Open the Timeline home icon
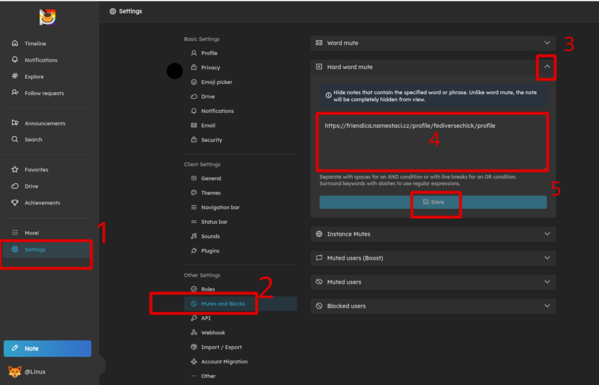The image size is (599, 385). (15, 43)
